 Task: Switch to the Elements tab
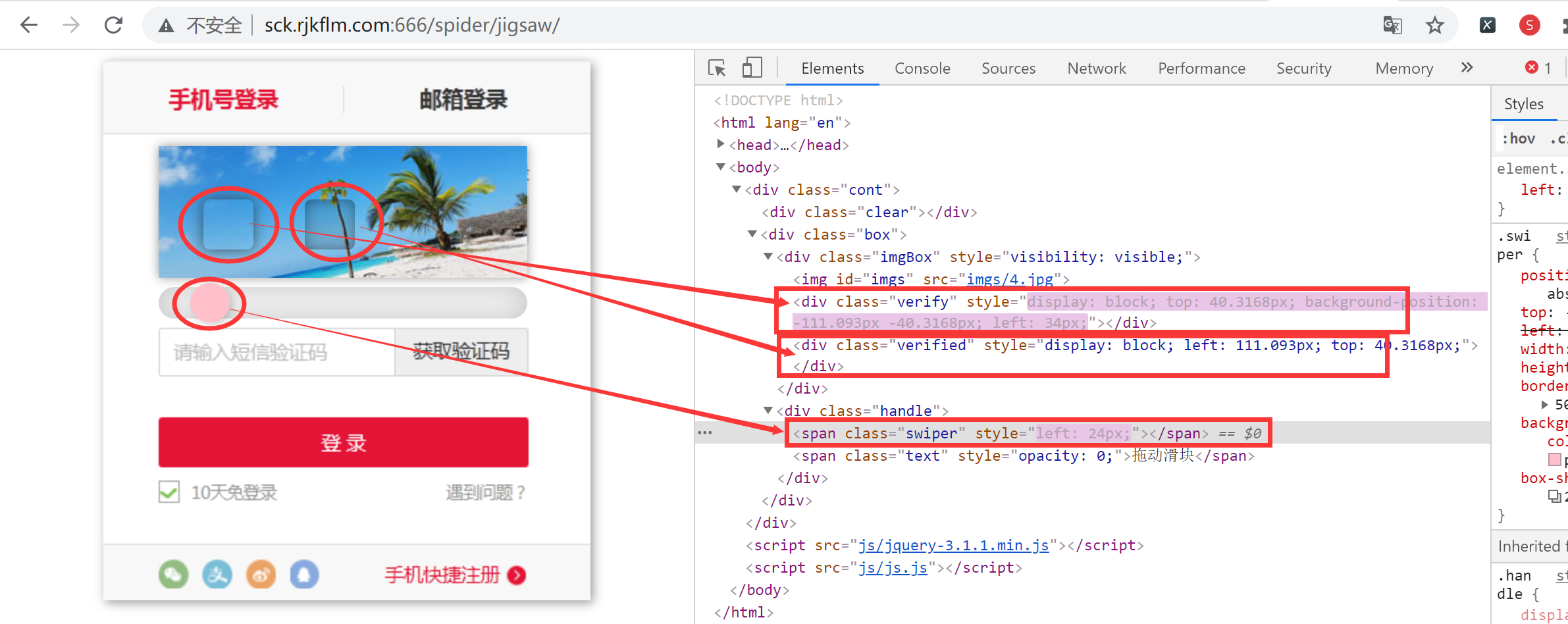(x=832, y=68)
